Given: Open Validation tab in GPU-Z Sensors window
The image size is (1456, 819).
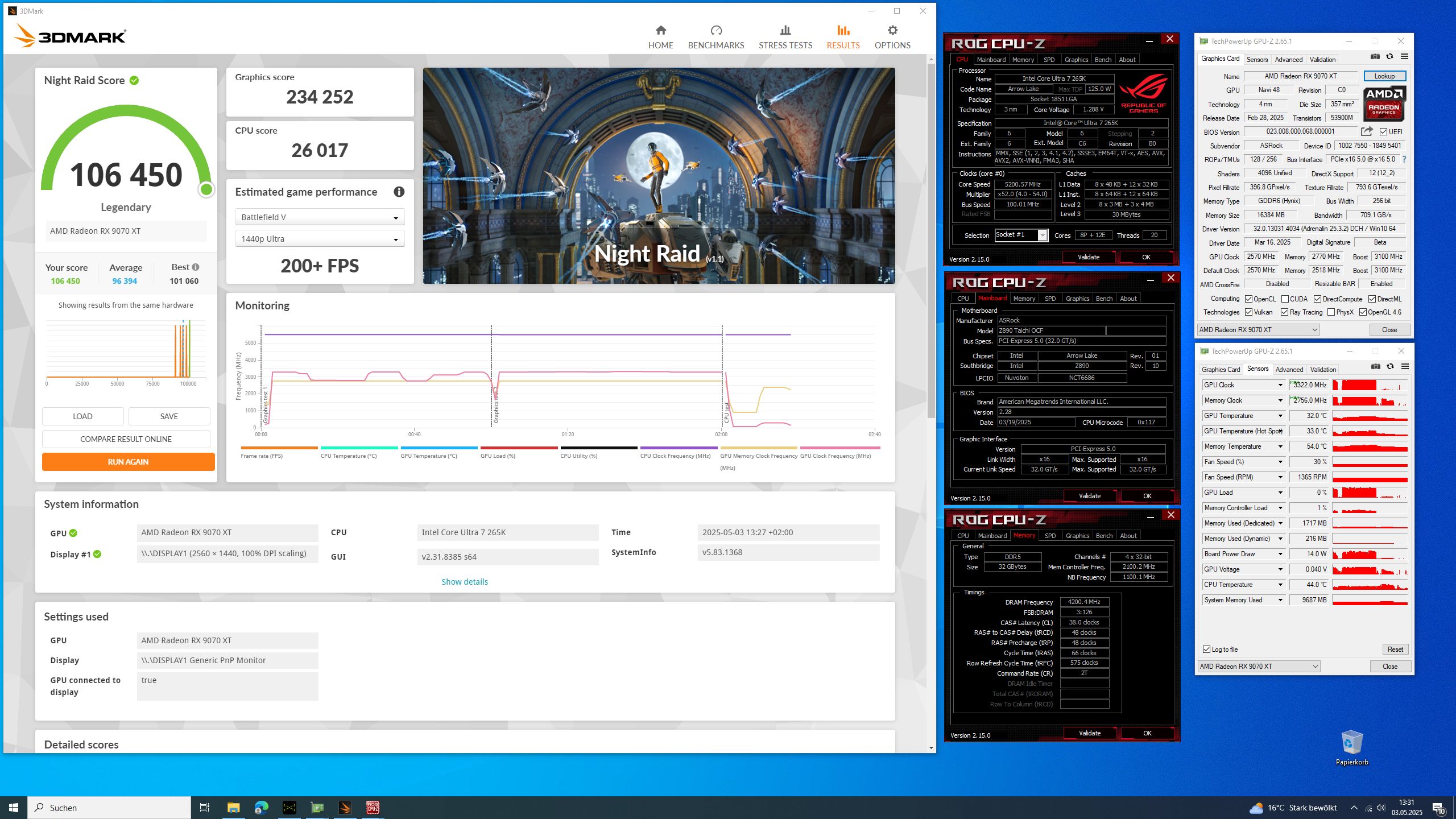Looking at the screenshot, I should pos(1323,370).
